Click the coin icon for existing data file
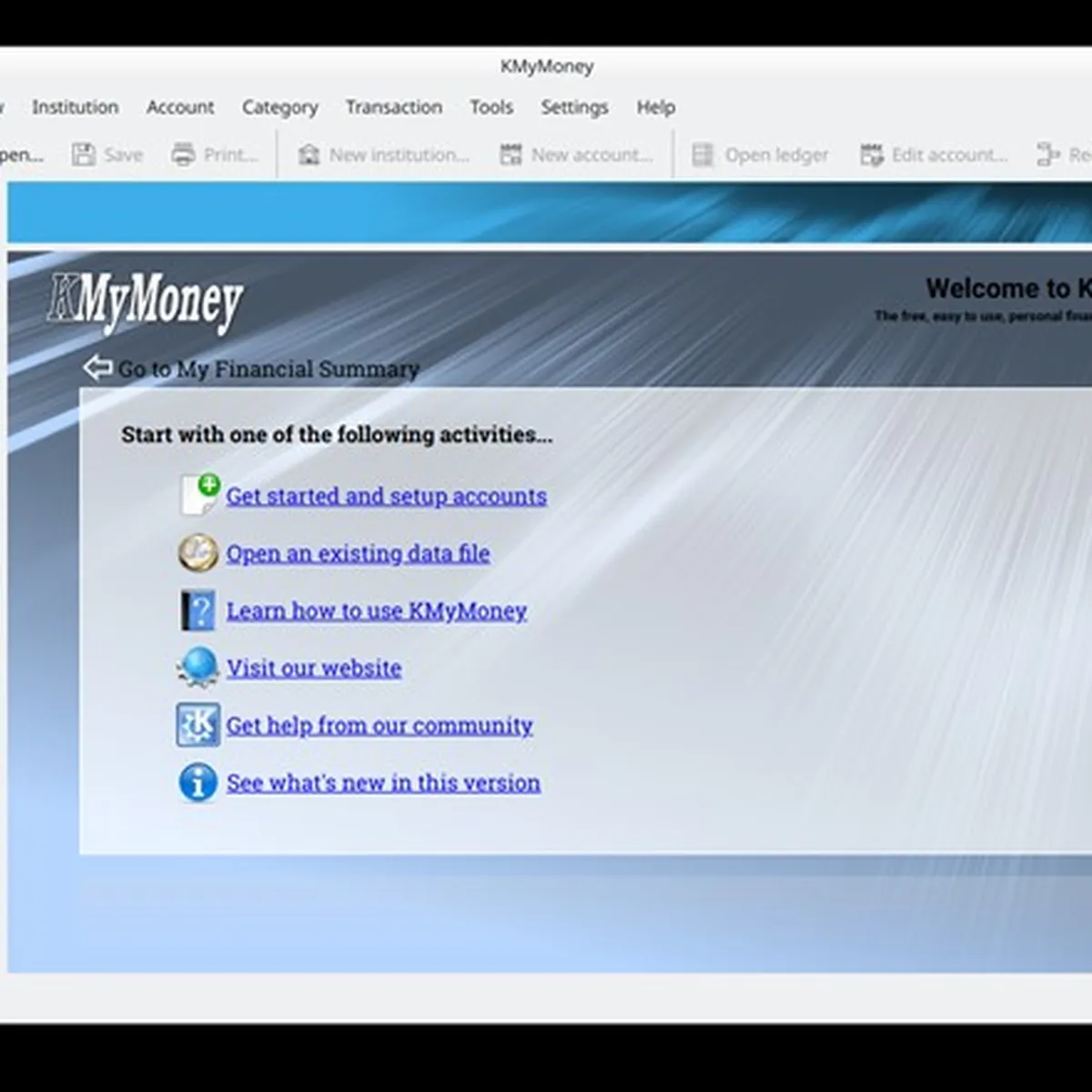Viewport: 1092px width, 1092px height. [x=198, y=553]
